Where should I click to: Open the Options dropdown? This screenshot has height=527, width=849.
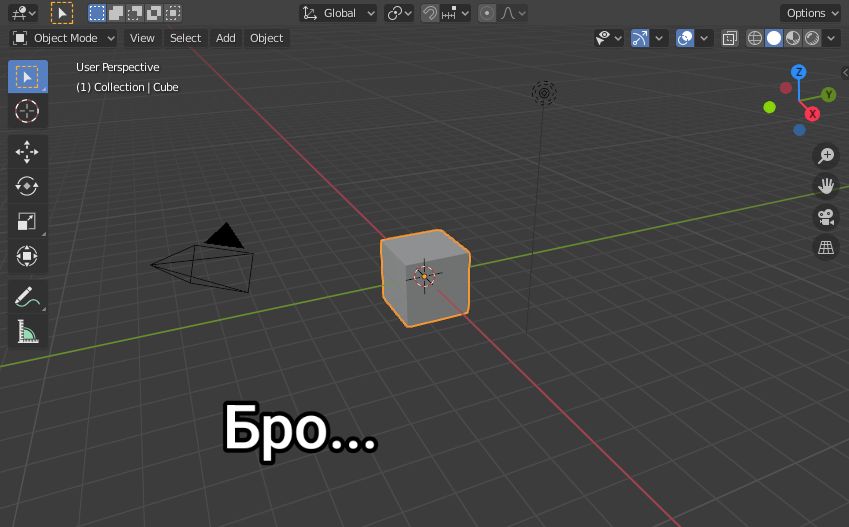coord(811,13)
